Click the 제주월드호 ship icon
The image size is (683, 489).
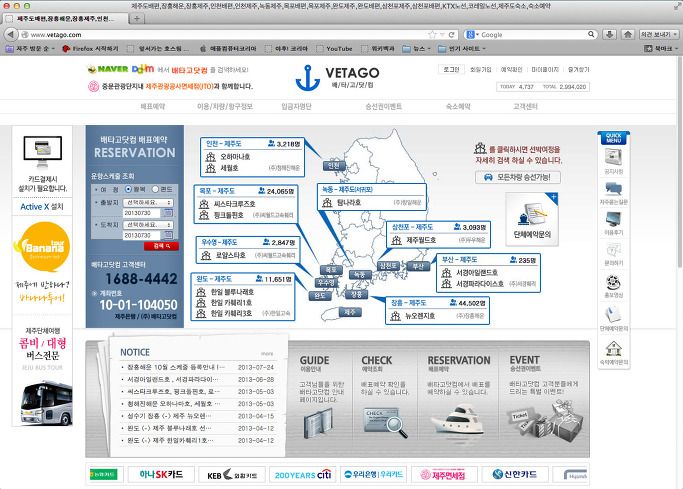tap(396, 240)
